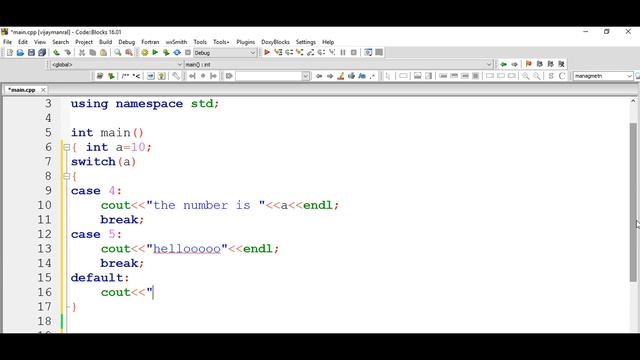Screen dimensions: 640x360
Task: Open the Search menu
Action: point(60,42)
